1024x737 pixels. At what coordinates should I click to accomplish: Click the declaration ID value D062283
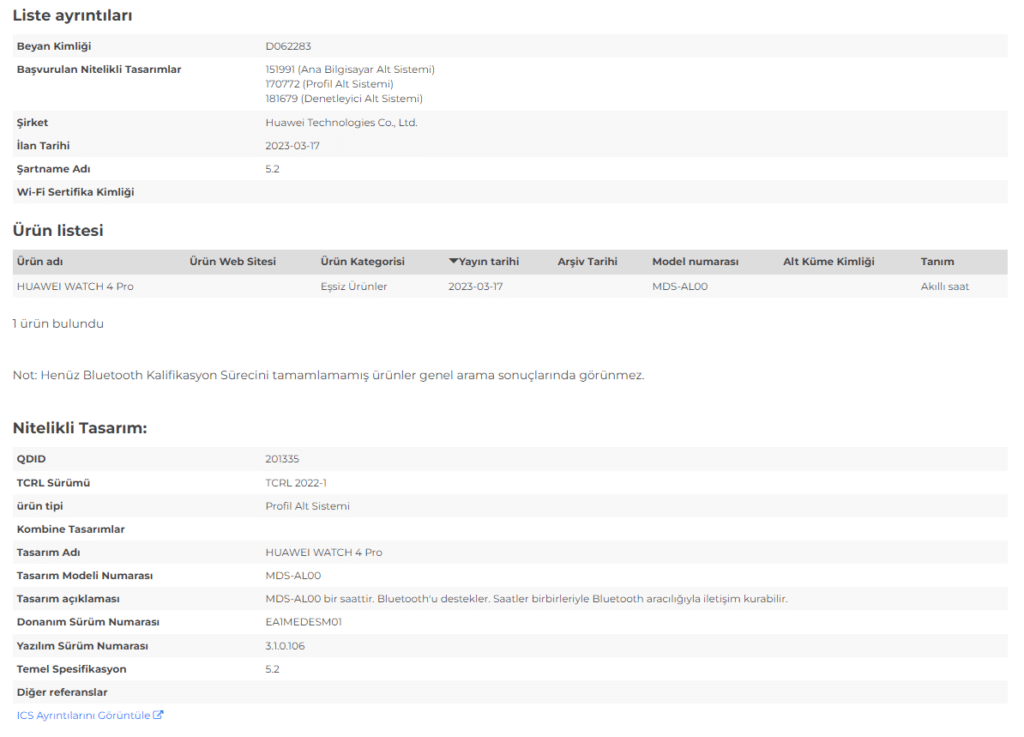288,46
